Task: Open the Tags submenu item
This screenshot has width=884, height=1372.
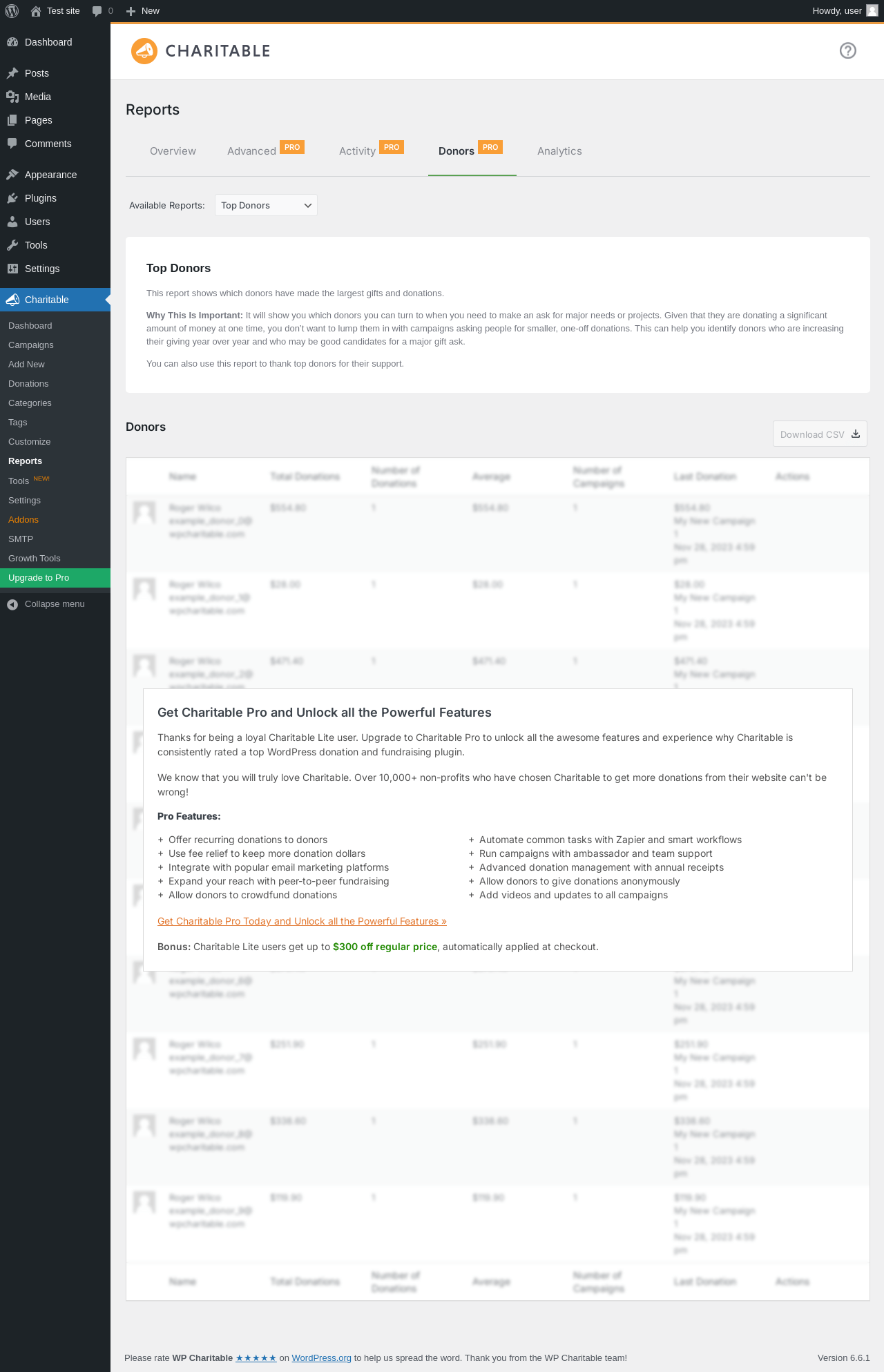Action: (x=55, y=423)
